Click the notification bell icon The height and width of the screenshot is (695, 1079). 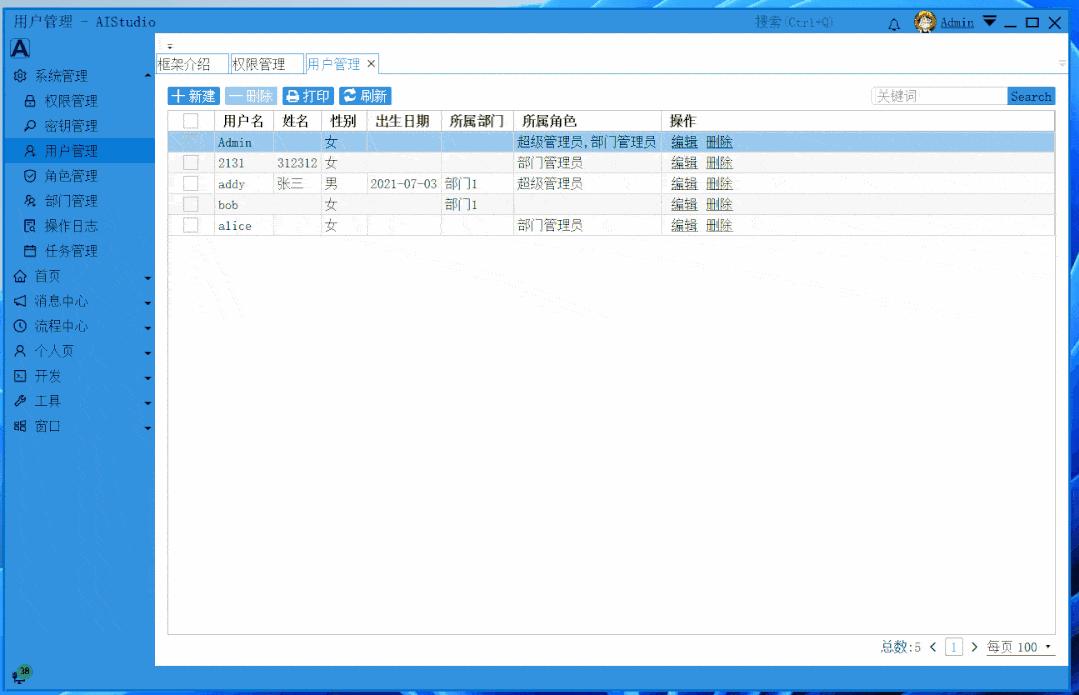(x=895, y=21)
